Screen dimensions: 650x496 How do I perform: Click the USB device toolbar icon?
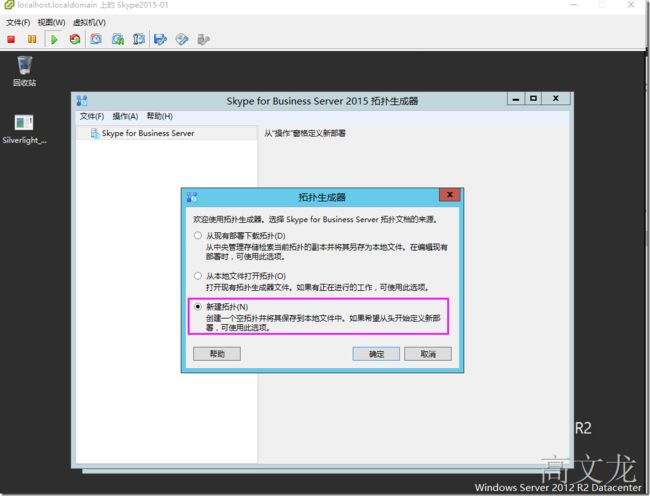point(203,39)
